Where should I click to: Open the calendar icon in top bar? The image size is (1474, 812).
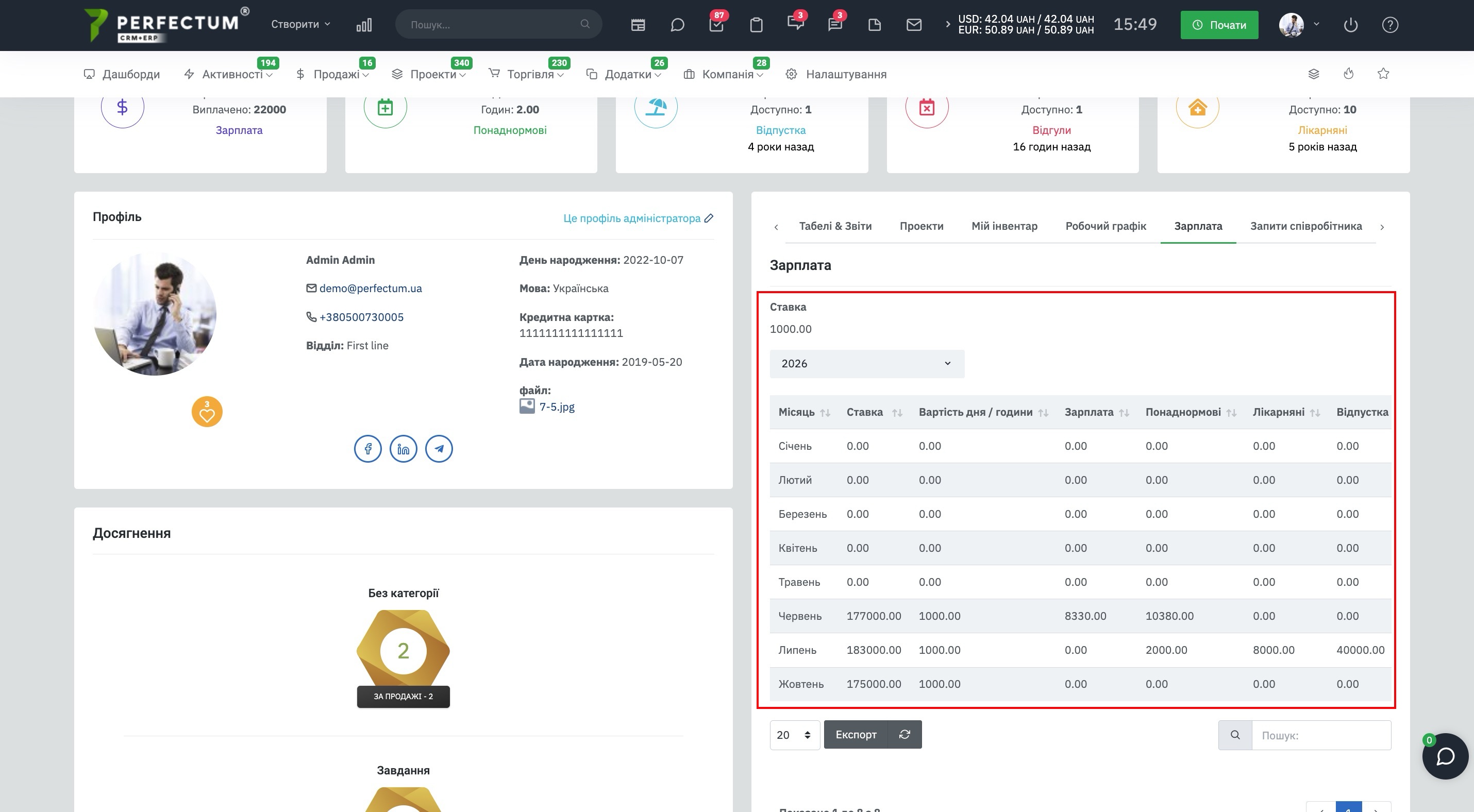(x=638, y=25)
